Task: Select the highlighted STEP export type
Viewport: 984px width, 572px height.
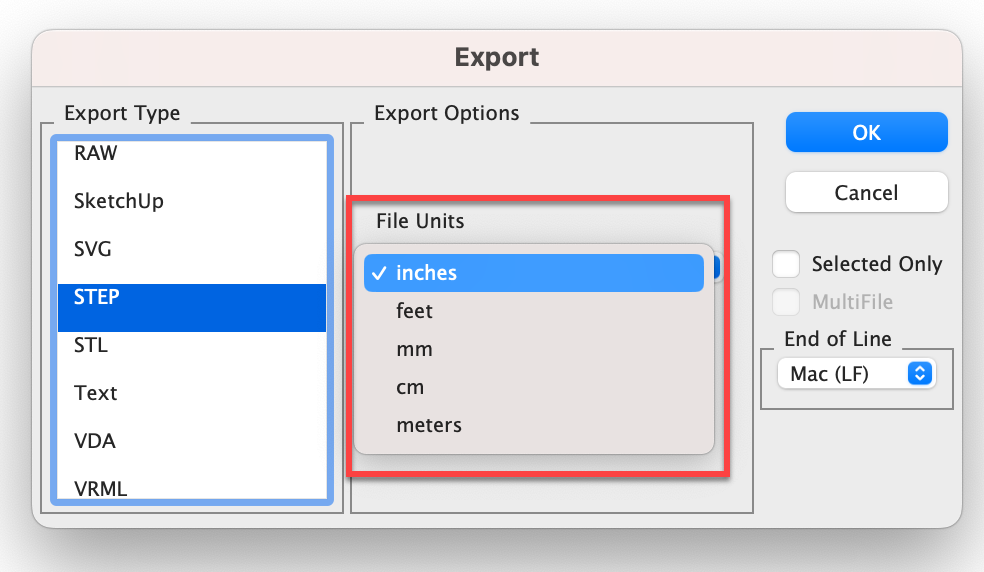Action: point(191,308)
